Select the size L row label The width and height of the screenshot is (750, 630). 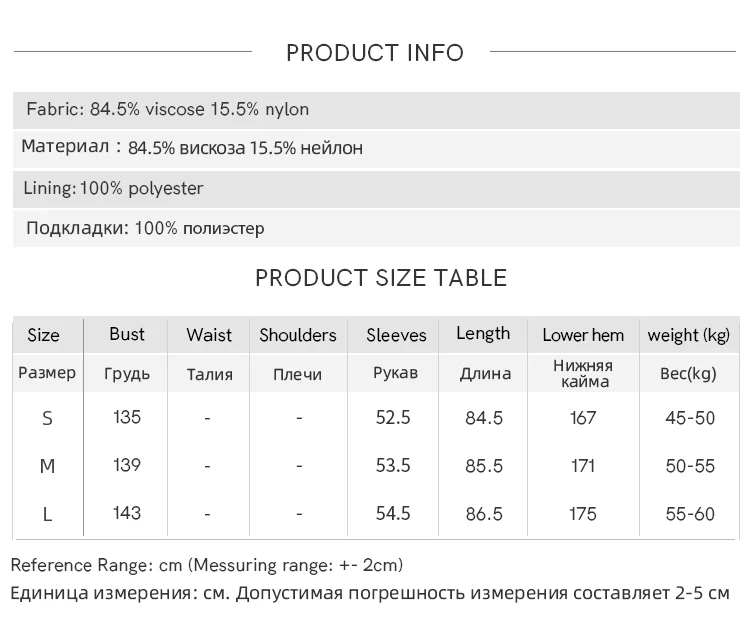(x=47, y=514)
